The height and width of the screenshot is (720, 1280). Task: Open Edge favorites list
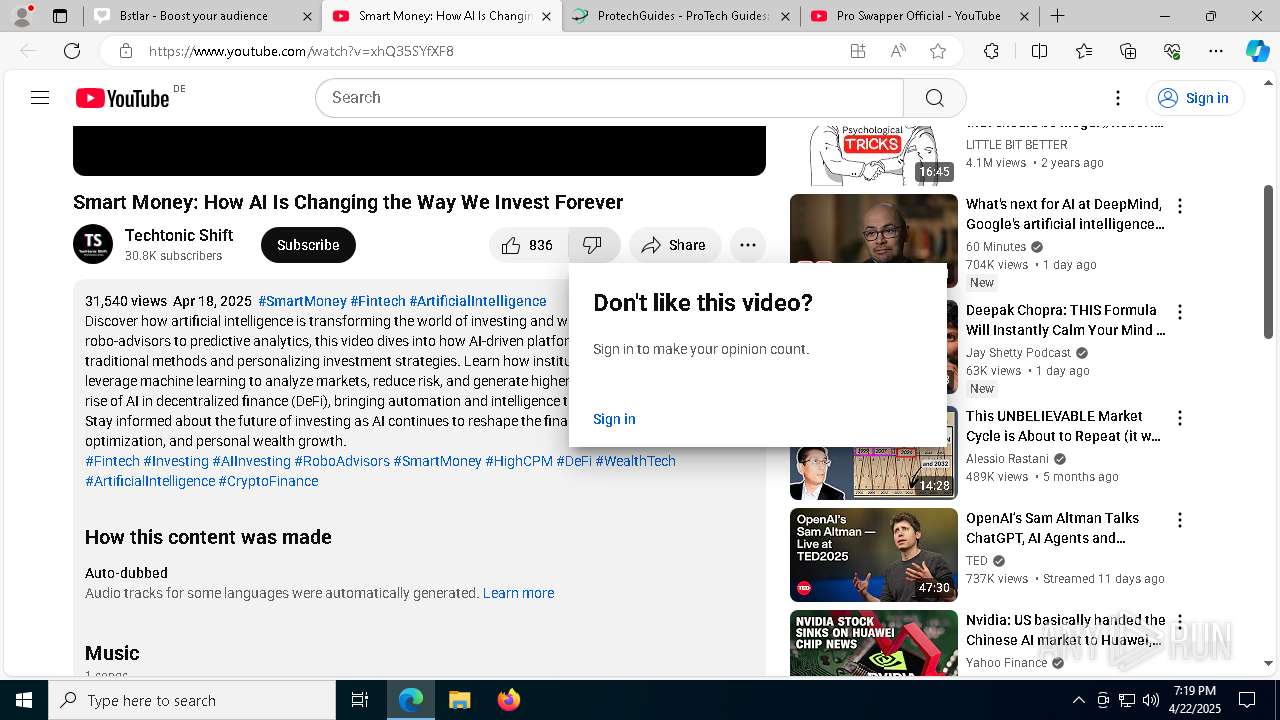[1084, 51]
